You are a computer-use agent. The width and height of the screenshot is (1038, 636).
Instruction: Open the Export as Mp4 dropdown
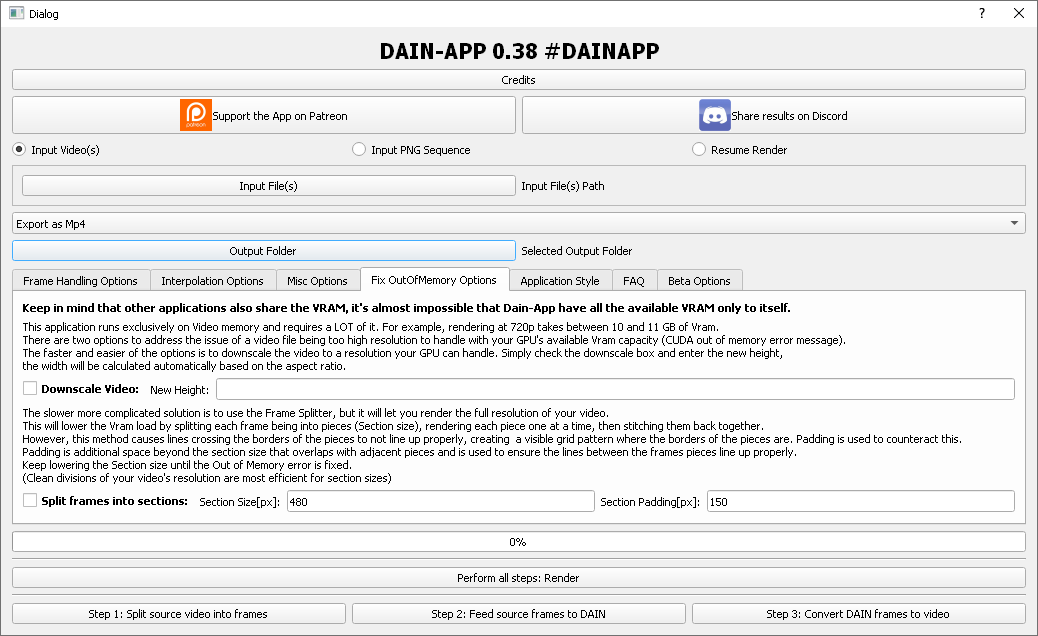click(x=500, y=223)
